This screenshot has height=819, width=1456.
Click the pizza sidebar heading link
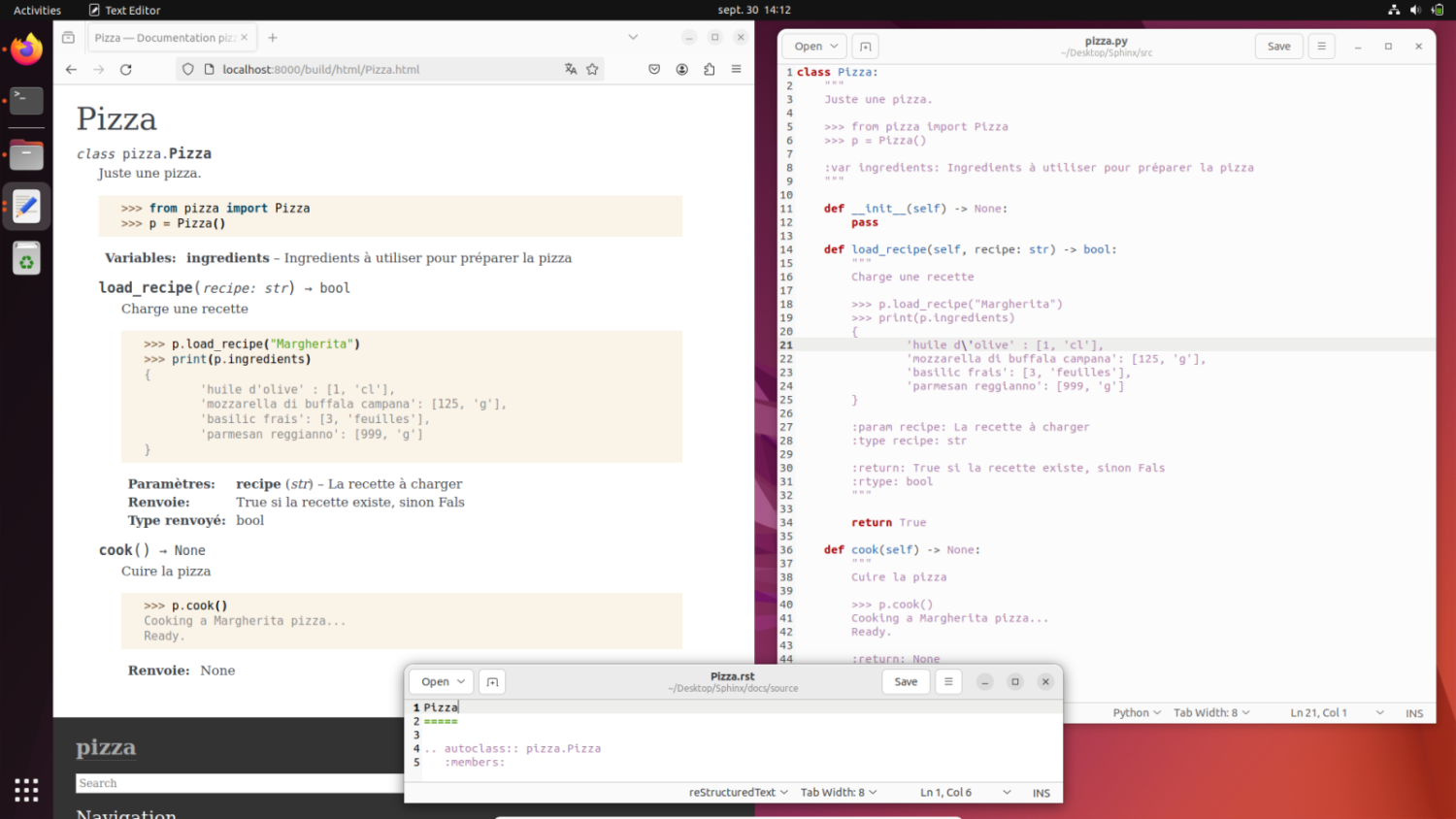106,747
